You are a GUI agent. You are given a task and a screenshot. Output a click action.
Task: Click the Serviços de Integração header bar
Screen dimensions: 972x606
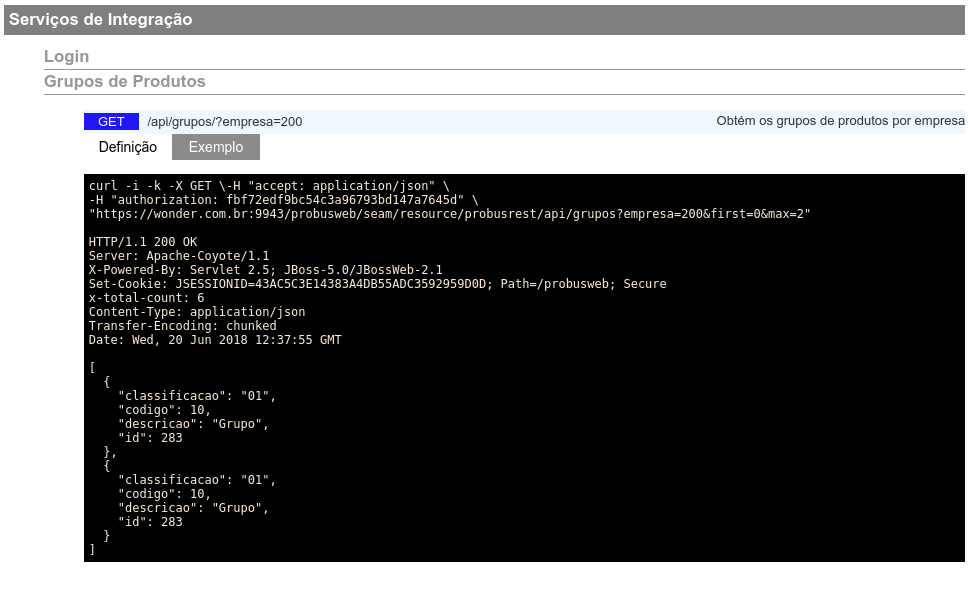pyautogui.click(x=484, y=20)
